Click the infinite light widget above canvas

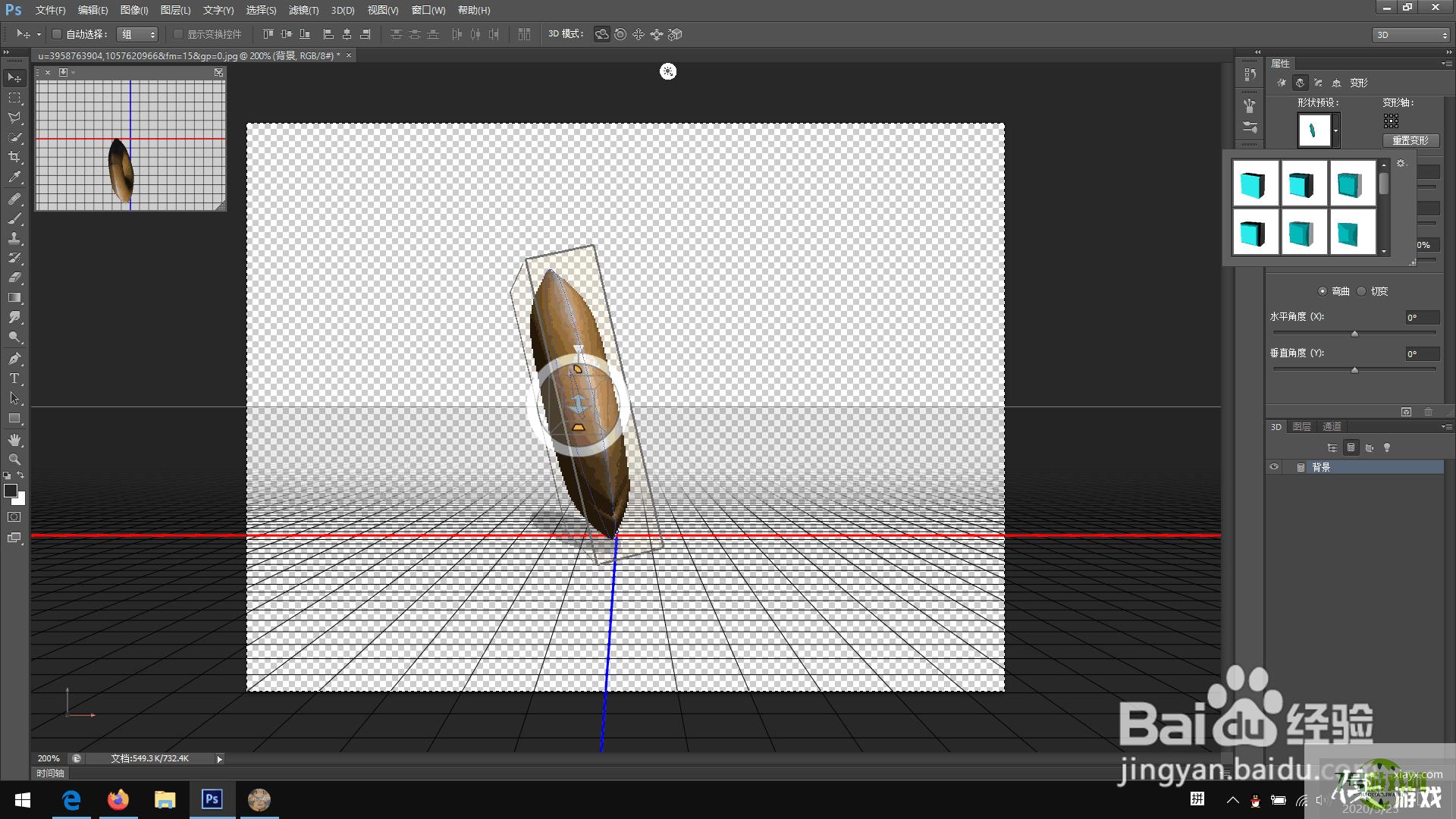click(x=668, y=71)
